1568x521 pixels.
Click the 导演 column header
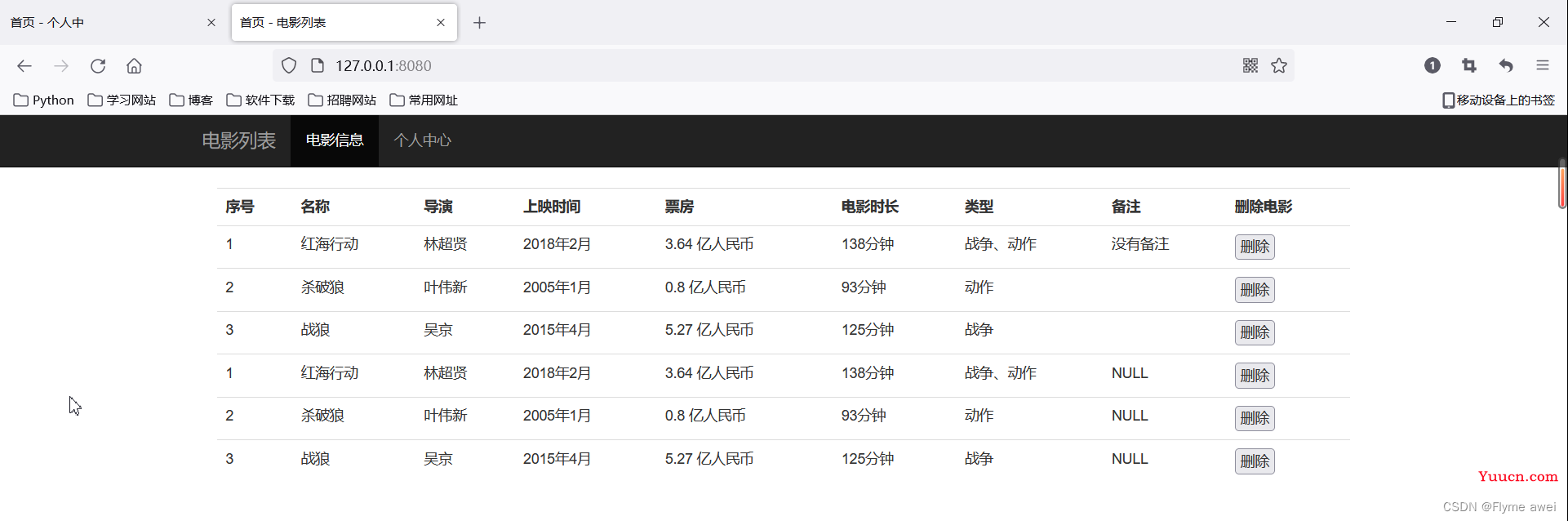(438, 207)
